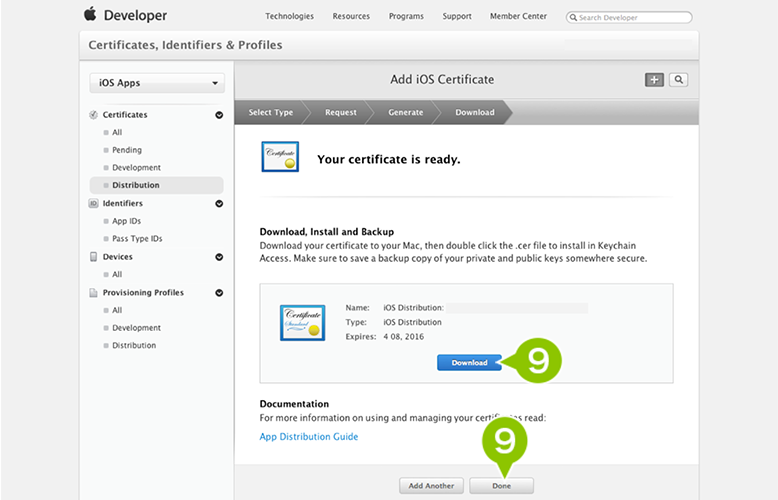Click the Certificates section seal icon
Image resolution: width=778 pixels, height=500 pixels.
point(93,115)
